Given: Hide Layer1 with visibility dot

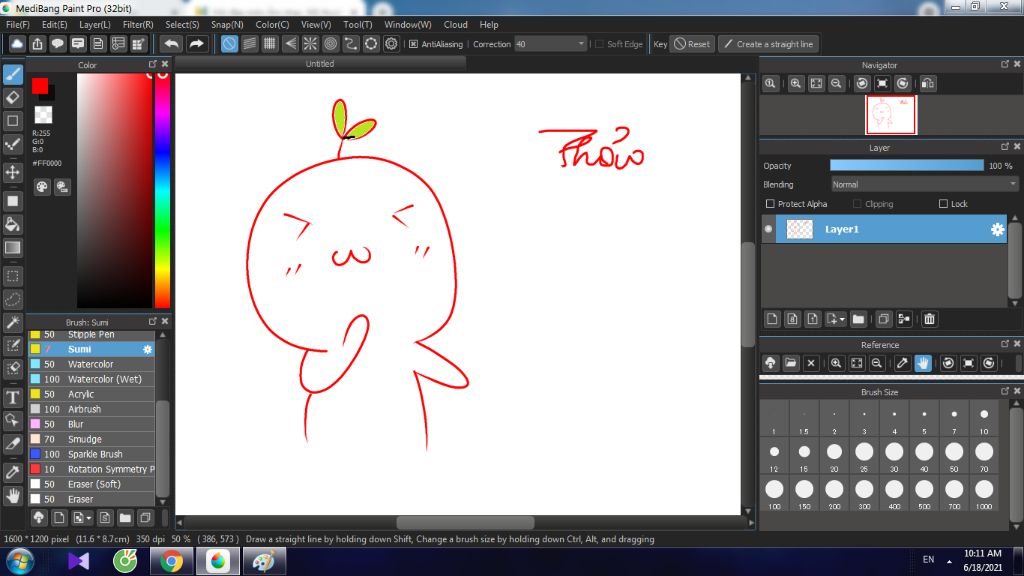Looking at the screenshot, I should tap(769, 229).
